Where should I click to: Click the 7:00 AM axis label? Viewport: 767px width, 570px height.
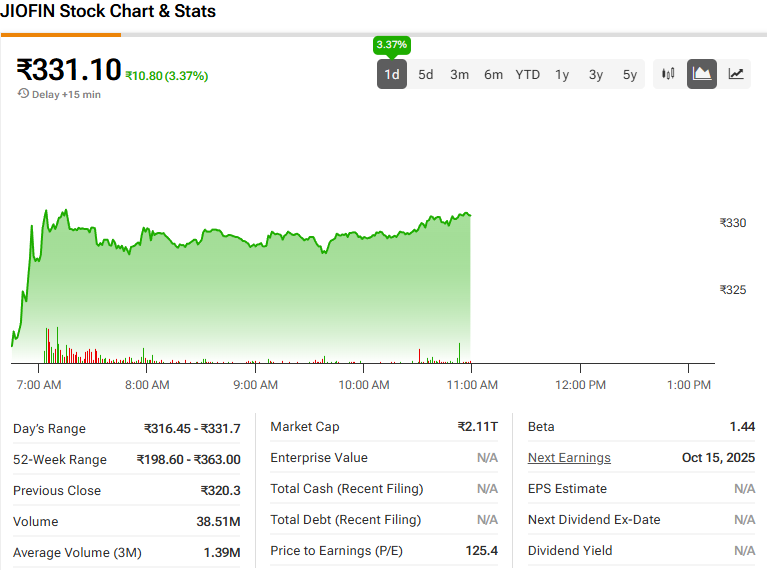(39, 385)
